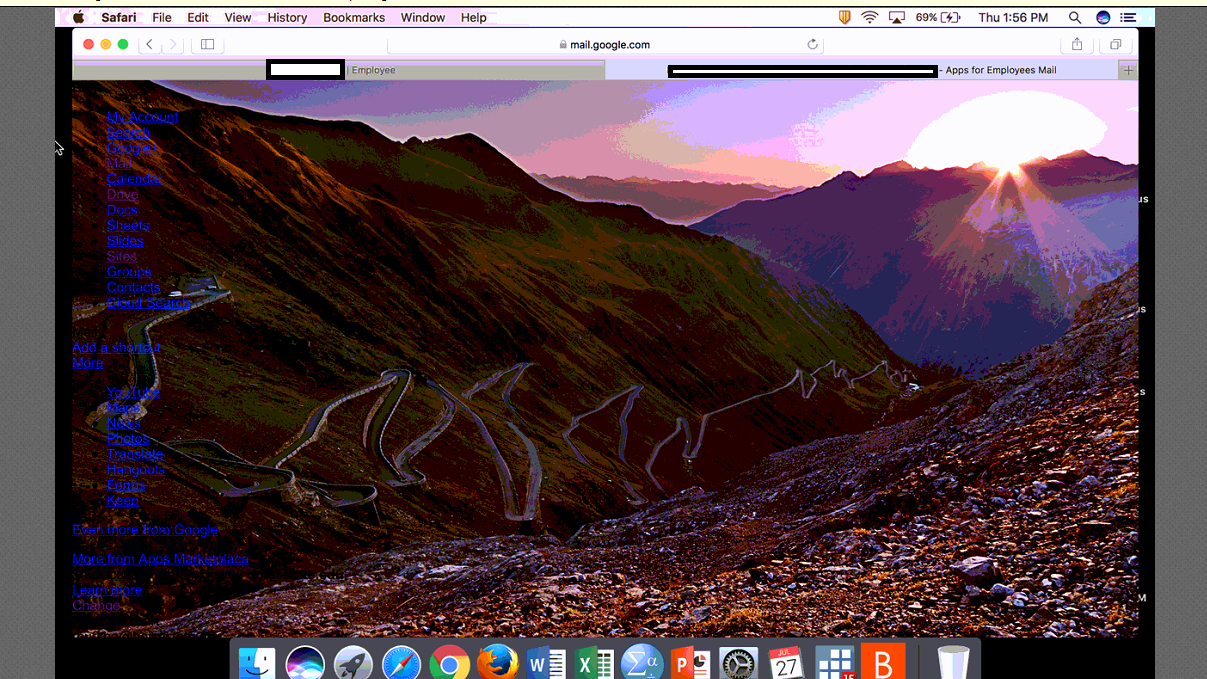Click the battery 69% indicator
Viewport: 1207px width, 679px height.
938,17
